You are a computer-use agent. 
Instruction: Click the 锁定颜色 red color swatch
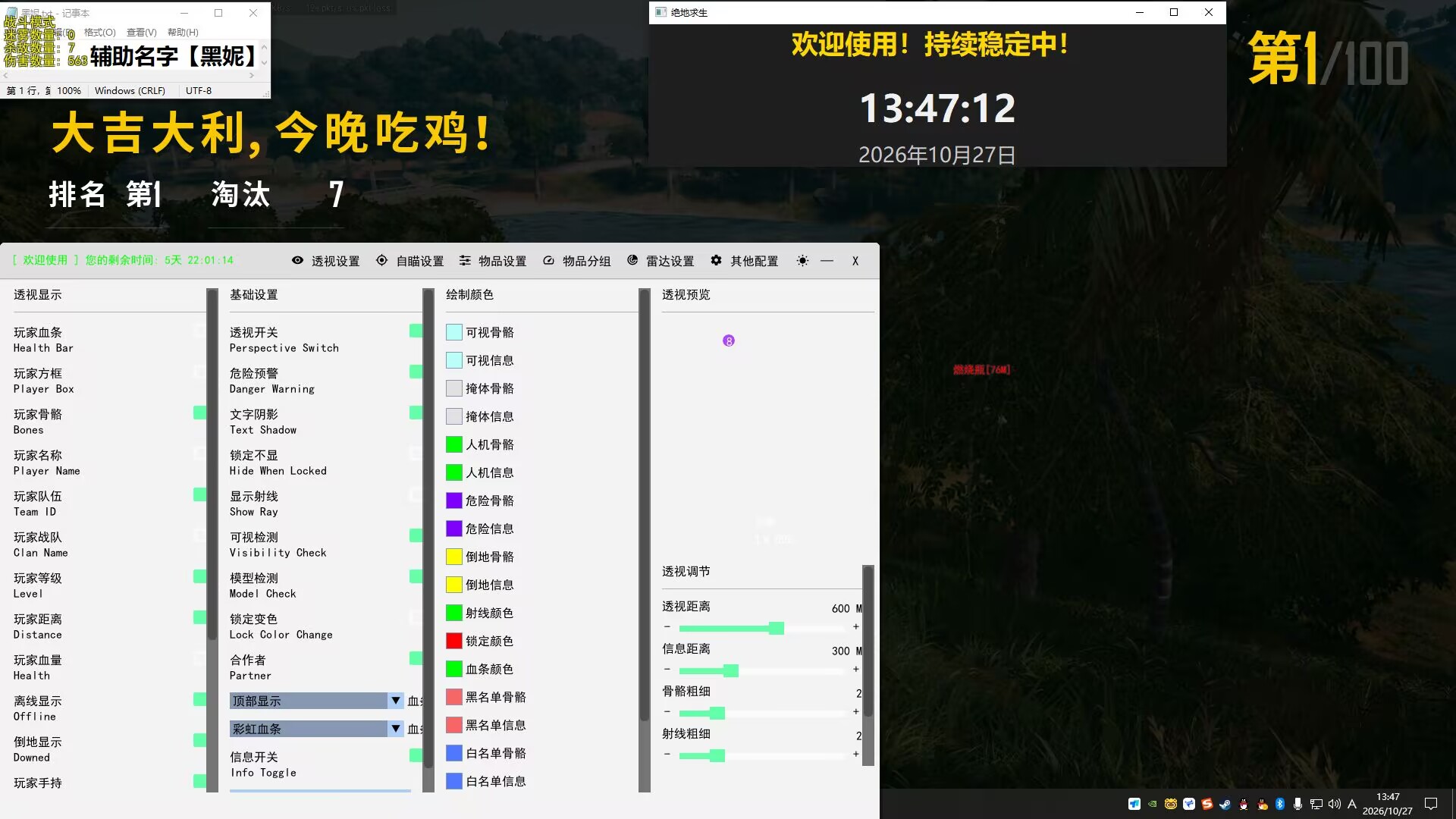(x=454, y=641)
